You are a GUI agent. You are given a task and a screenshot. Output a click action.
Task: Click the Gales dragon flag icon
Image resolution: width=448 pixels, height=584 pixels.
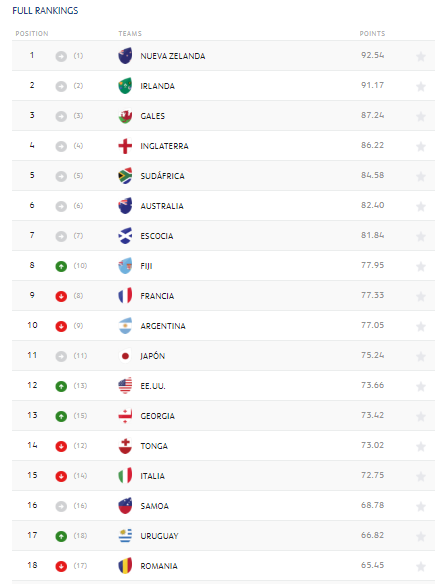click(x=125, y=116)
